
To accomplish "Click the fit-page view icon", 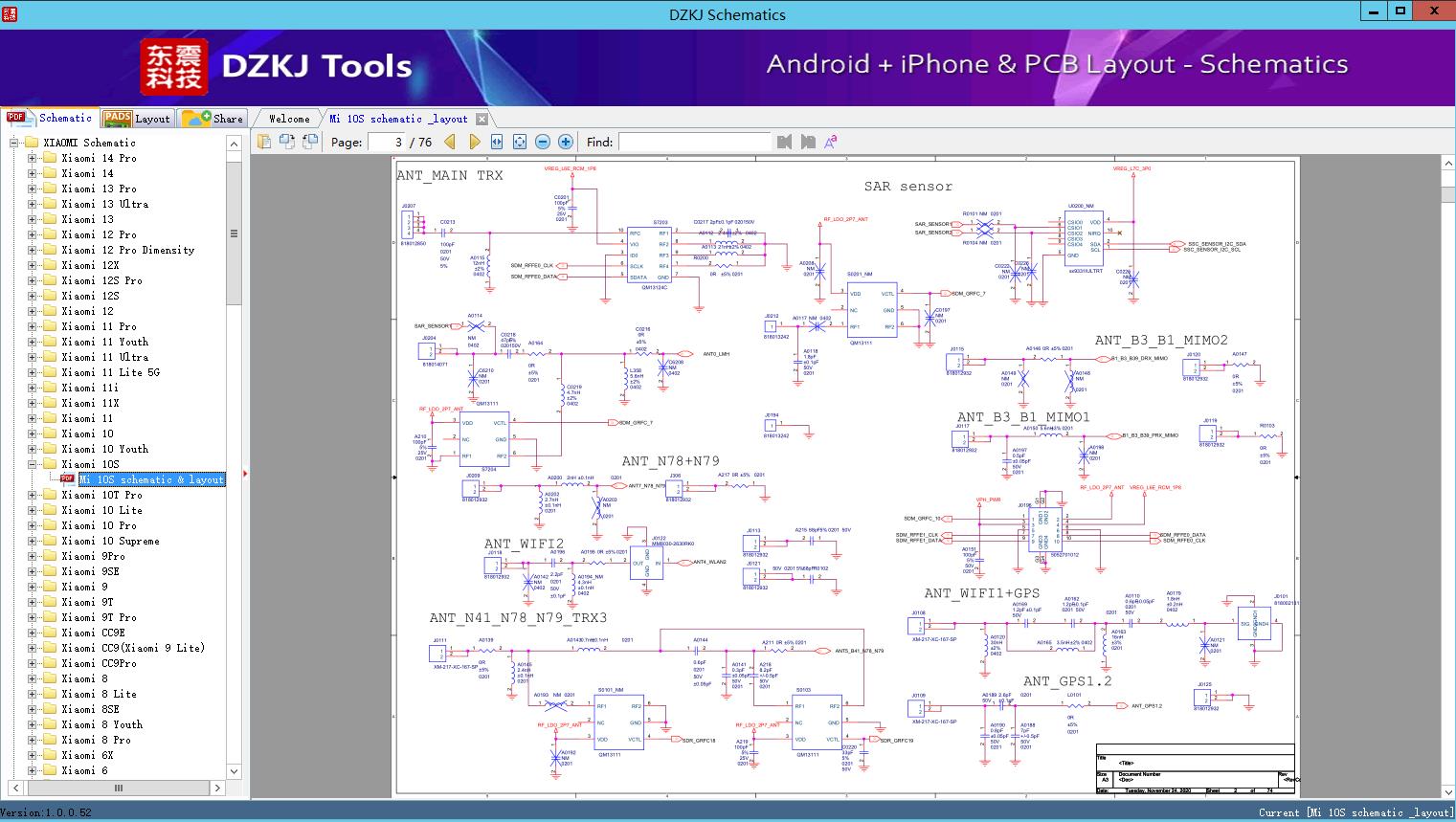I will 519,141.
